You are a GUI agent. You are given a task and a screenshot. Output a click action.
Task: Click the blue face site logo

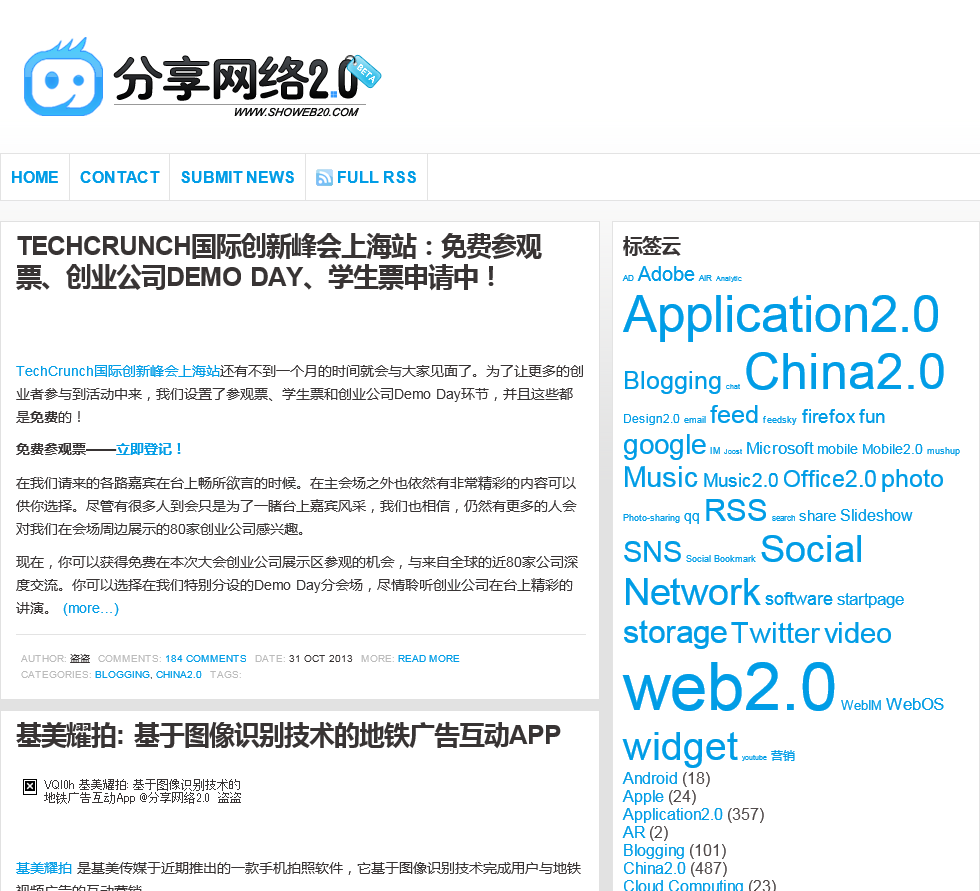[63, 77]
